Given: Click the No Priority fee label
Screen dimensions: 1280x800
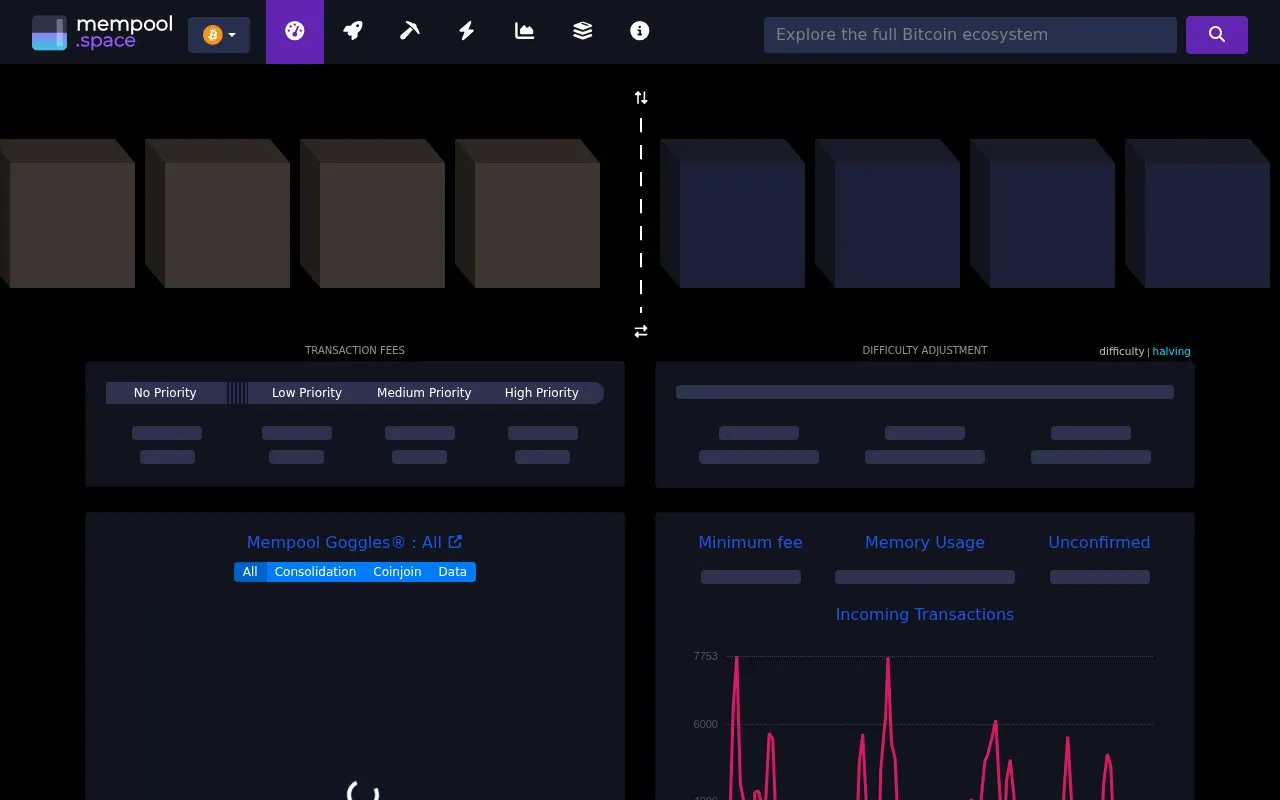Looking at the screenshot, I should (165, 393).
